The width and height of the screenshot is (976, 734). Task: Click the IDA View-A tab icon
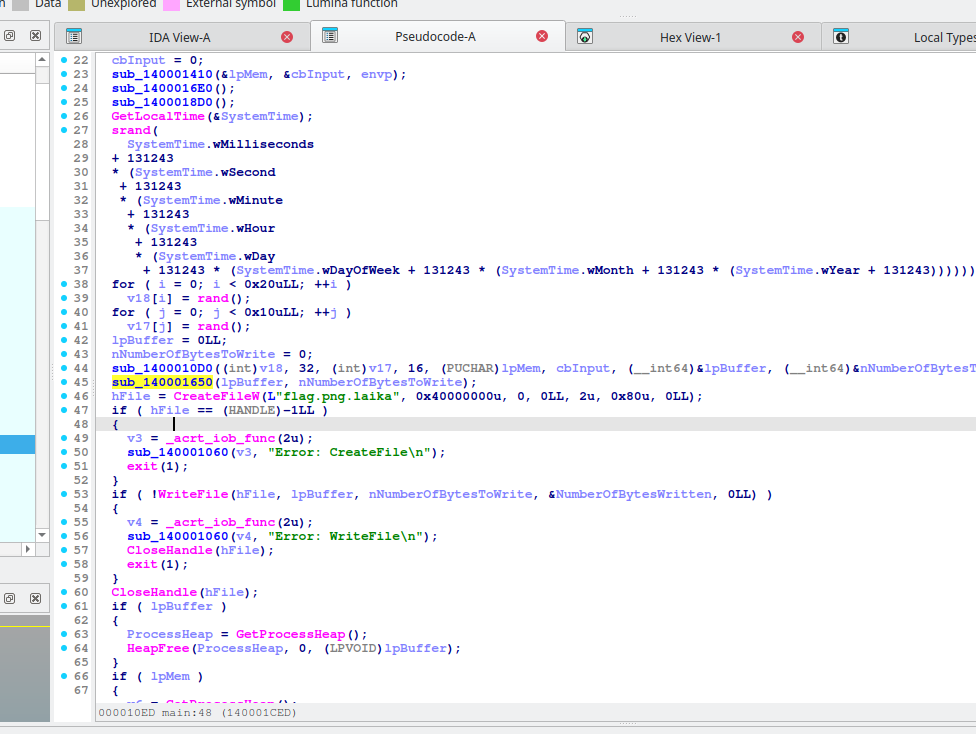tap(73, 36)
